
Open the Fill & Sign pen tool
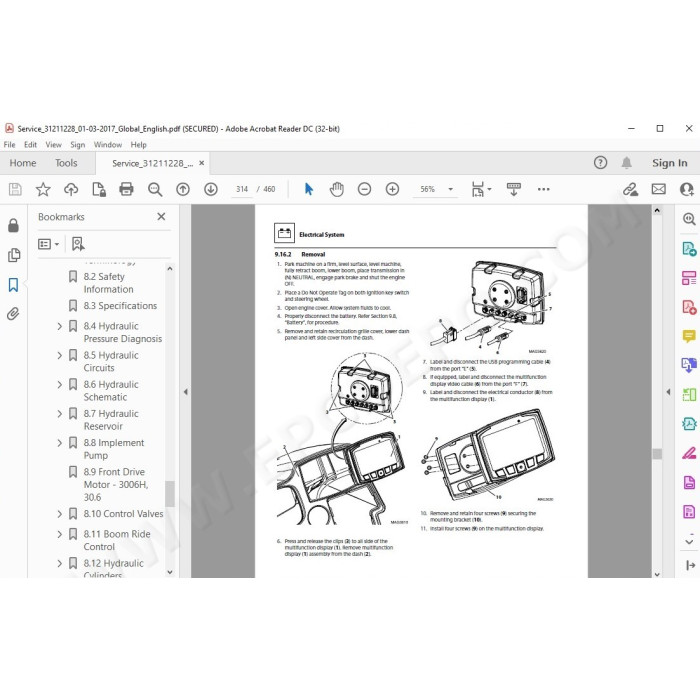[x=689, y=454]
